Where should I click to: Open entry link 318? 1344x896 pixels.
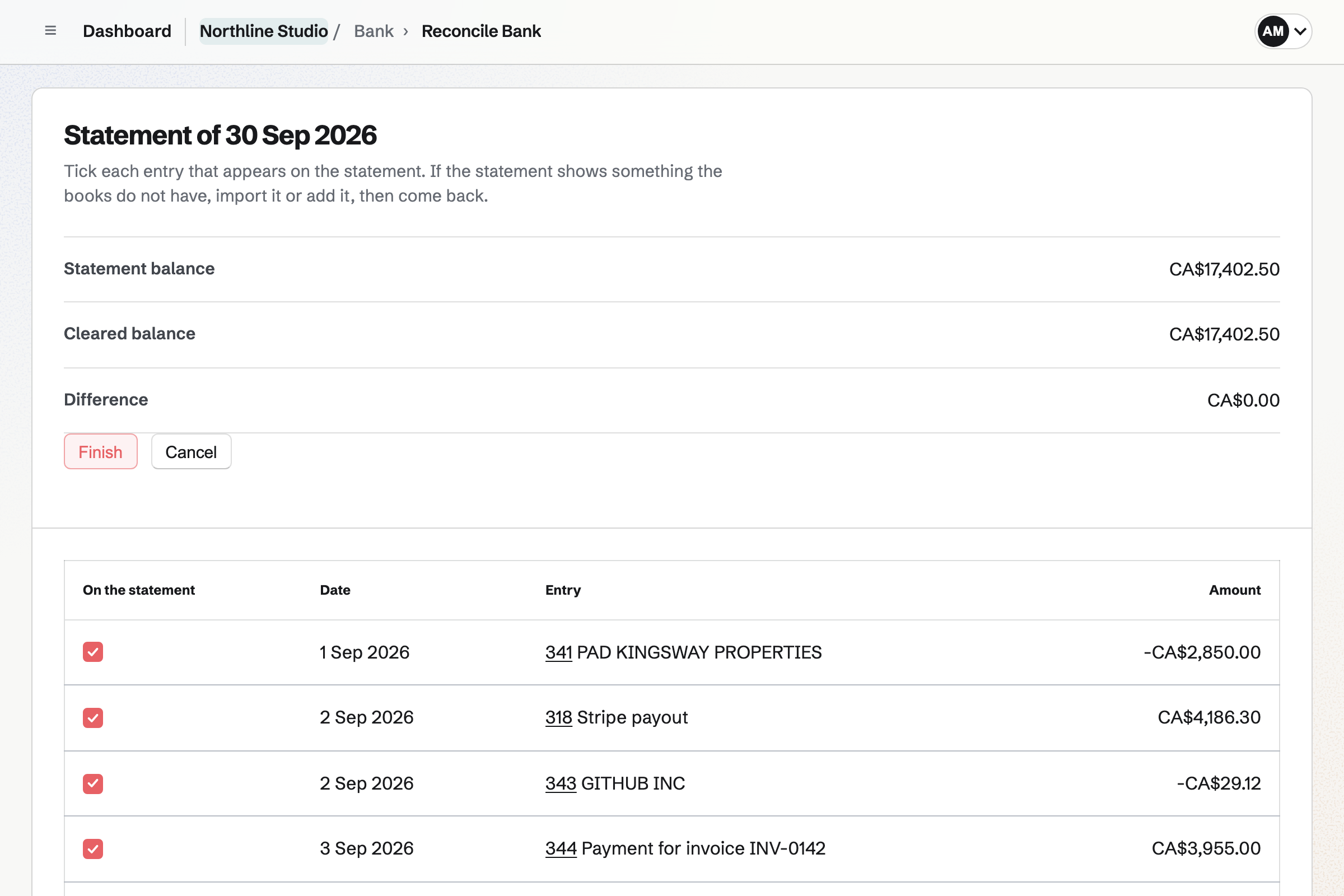[x=558, y=717]
